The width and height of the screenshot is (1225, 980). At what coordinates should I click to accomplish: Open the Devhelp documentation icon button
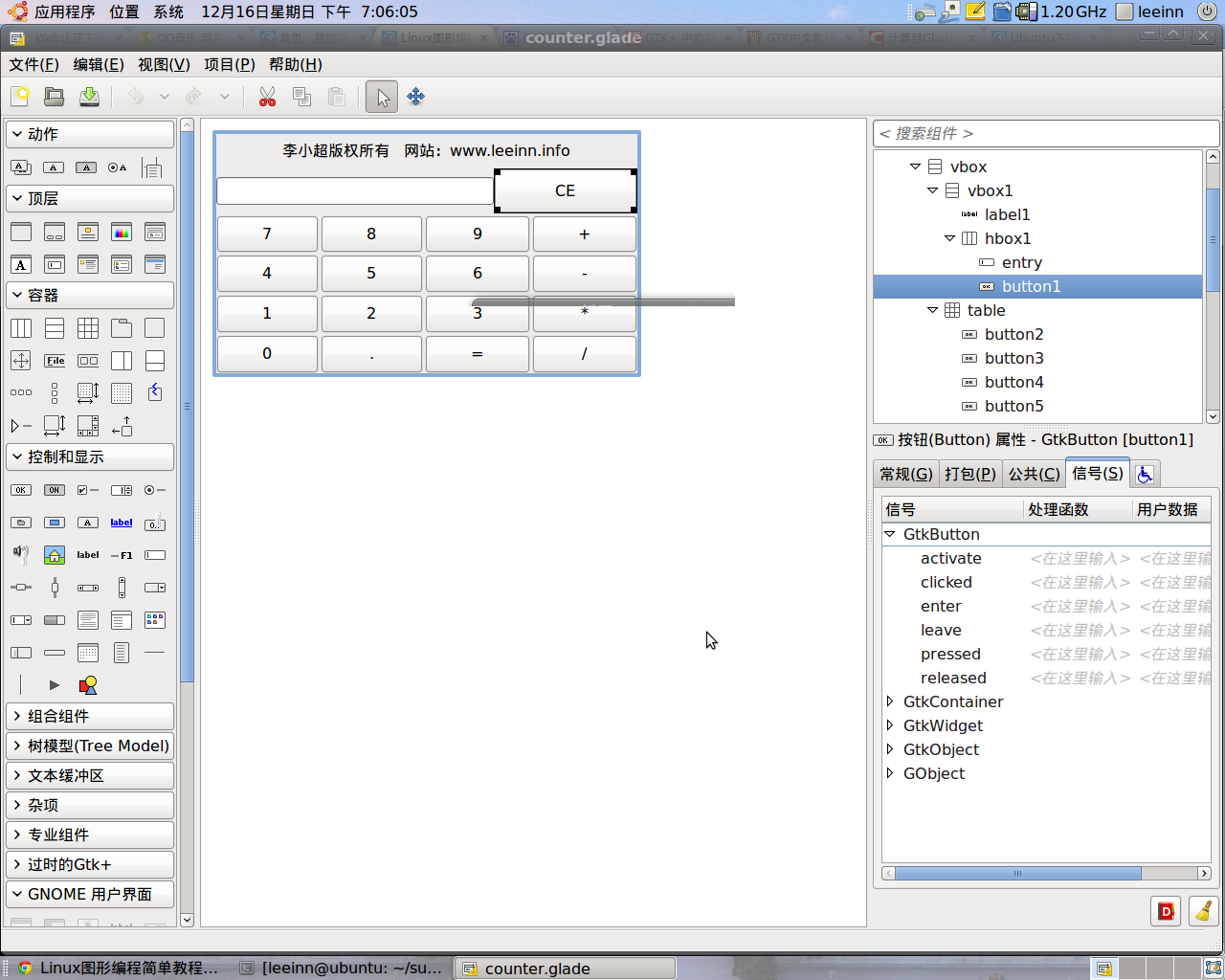coord(1166,911)
